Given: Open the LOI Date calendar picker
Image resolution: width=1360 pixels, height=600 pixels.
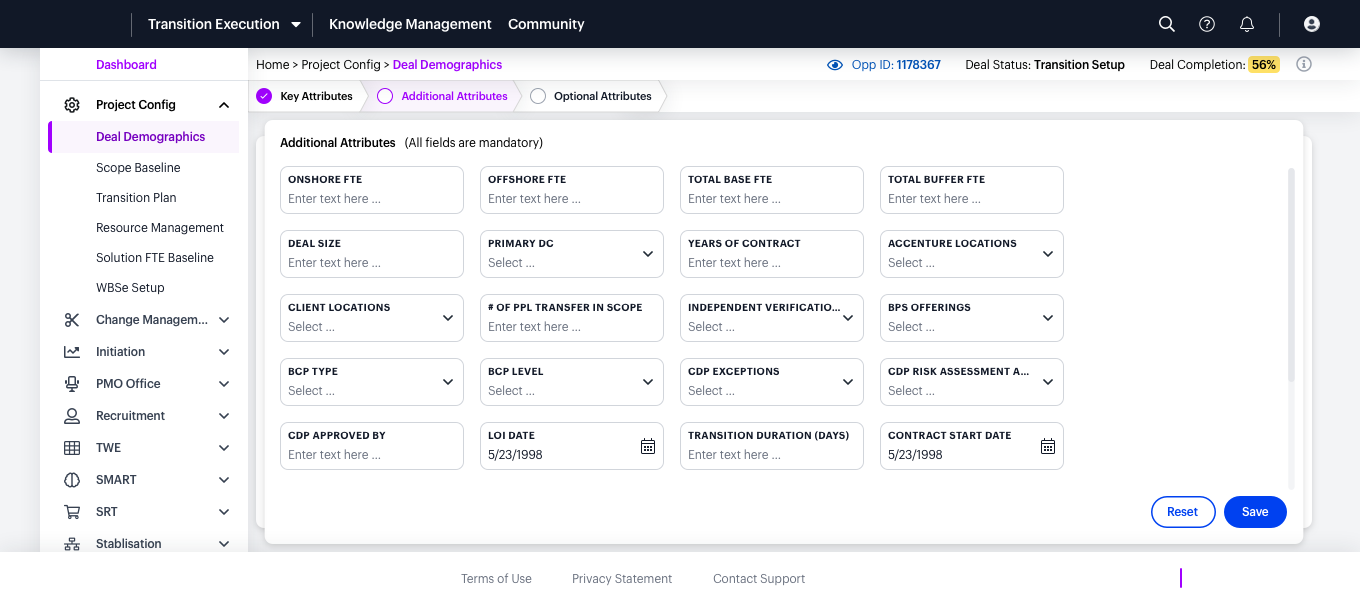Looking at the screenshot, I should 648,446.
